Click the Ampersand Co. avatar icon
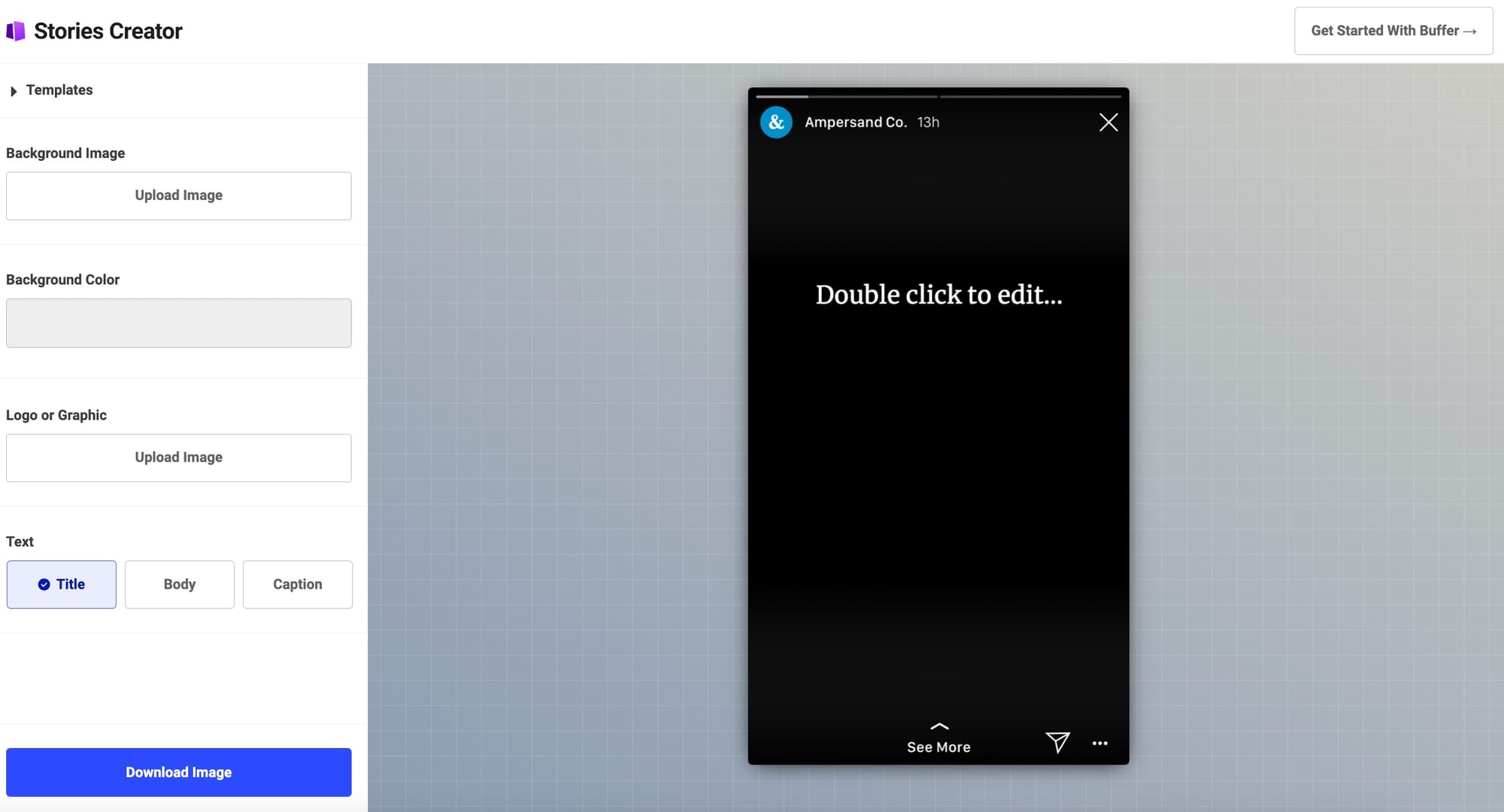The width and height of the screenshot is (1504, 812). (776, 122)
